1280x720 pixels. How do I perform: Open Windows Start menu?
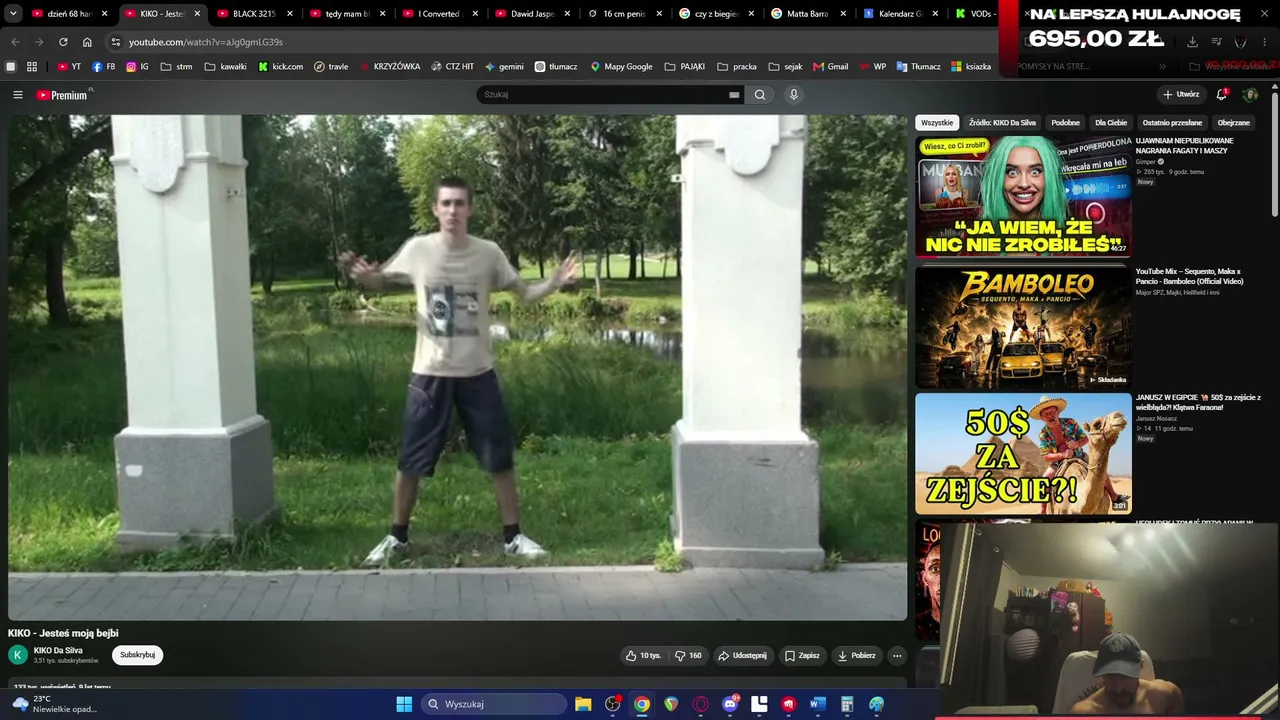(404, 704)
